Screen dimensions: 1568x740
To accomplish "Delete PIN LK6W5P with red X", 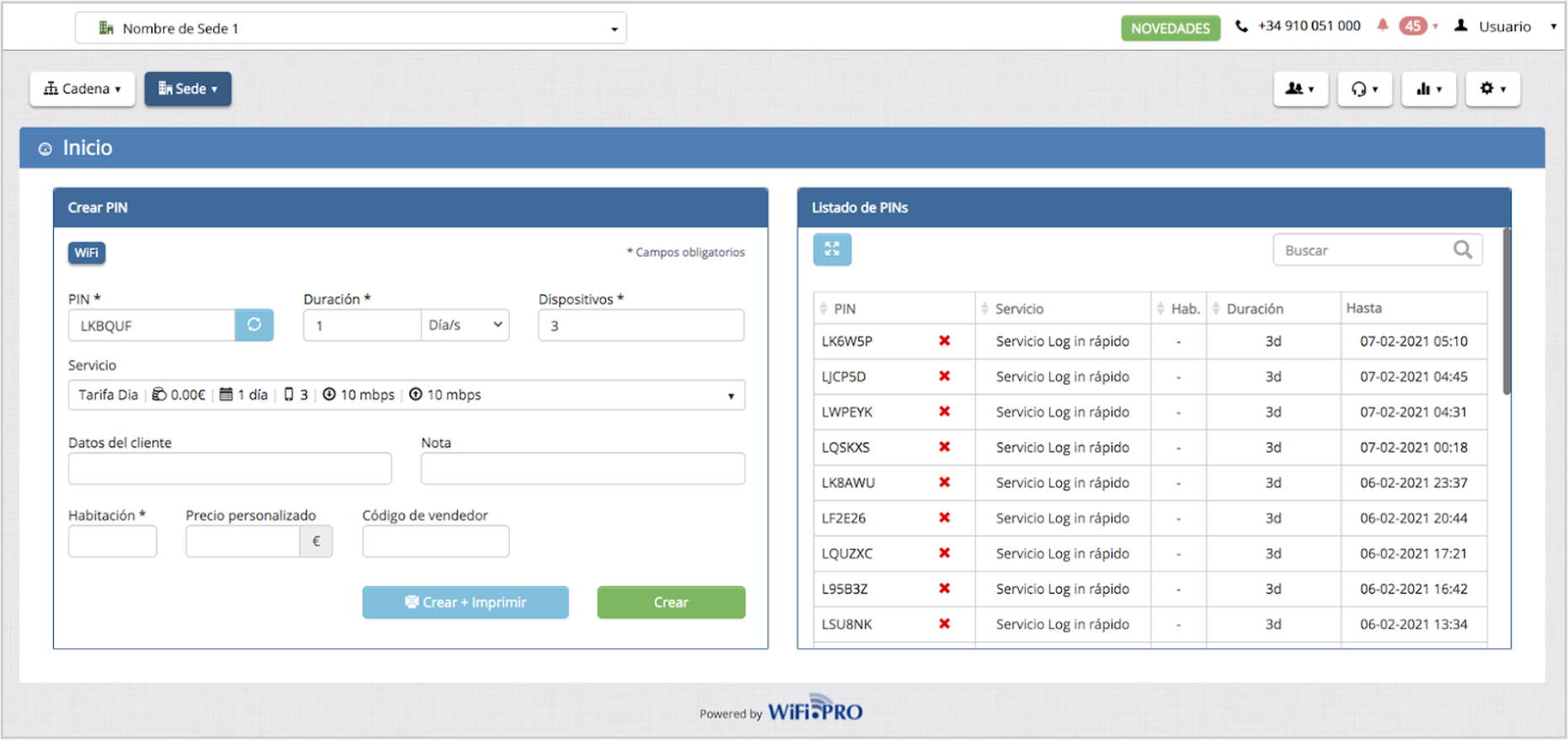I will (x=944, y=341).
